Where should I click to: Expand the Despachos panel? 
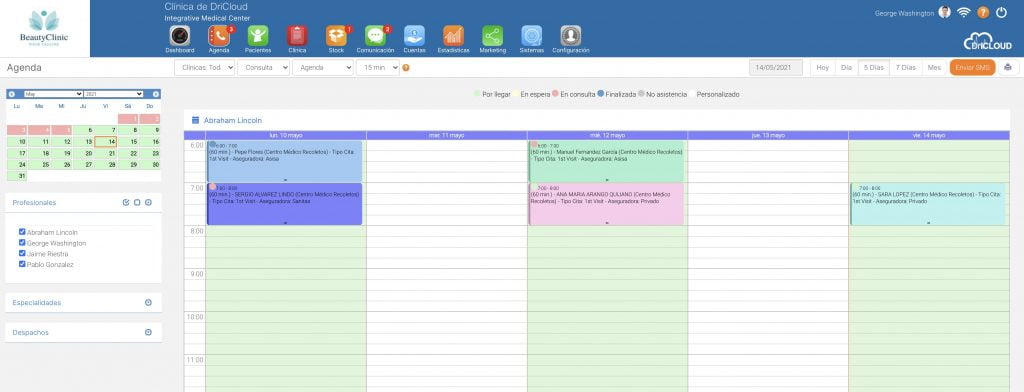pos(148,333)
